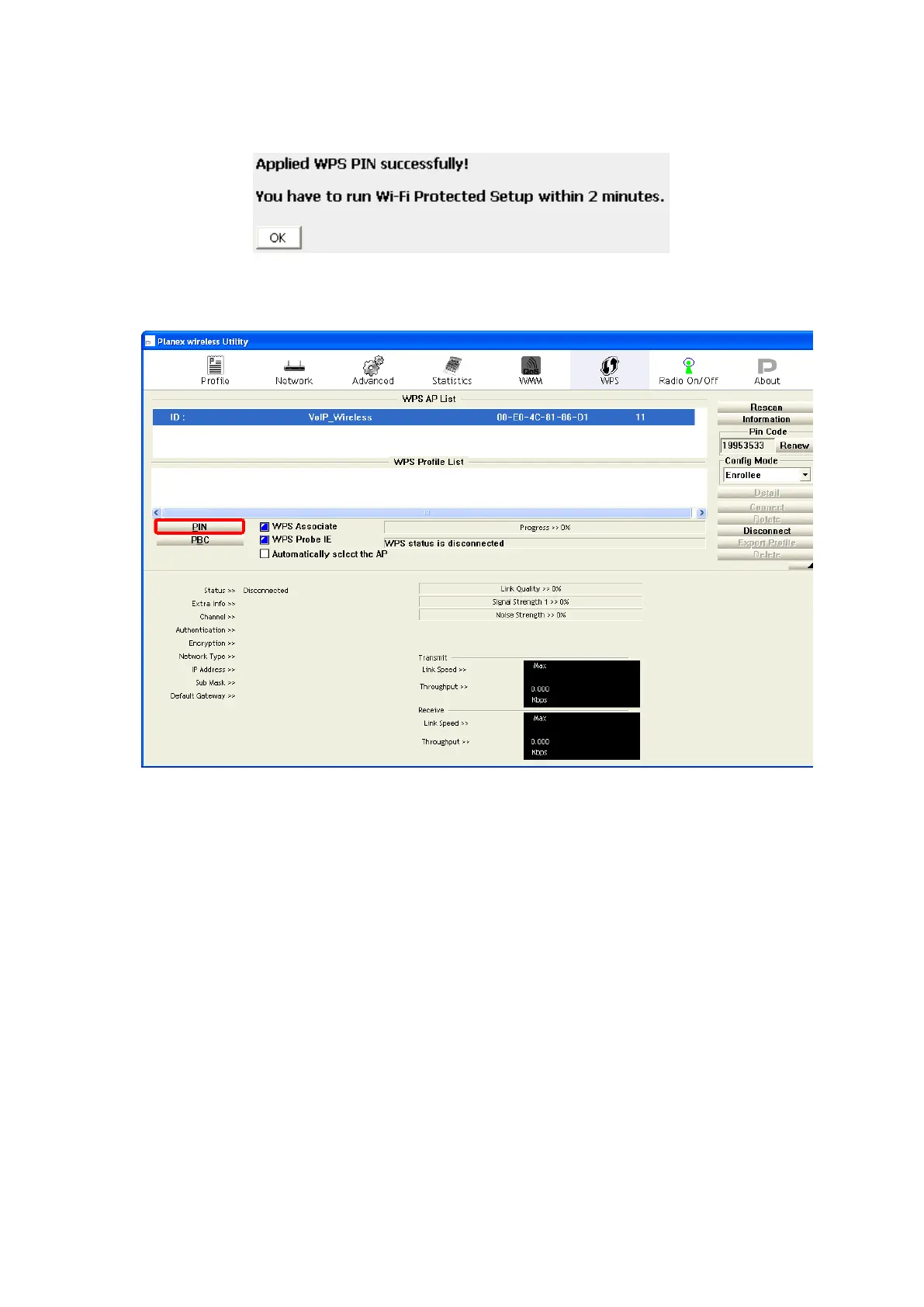Toggle the Radio On/Off icon
Viewport: 924px width, 1307px height.
[688, 365]
